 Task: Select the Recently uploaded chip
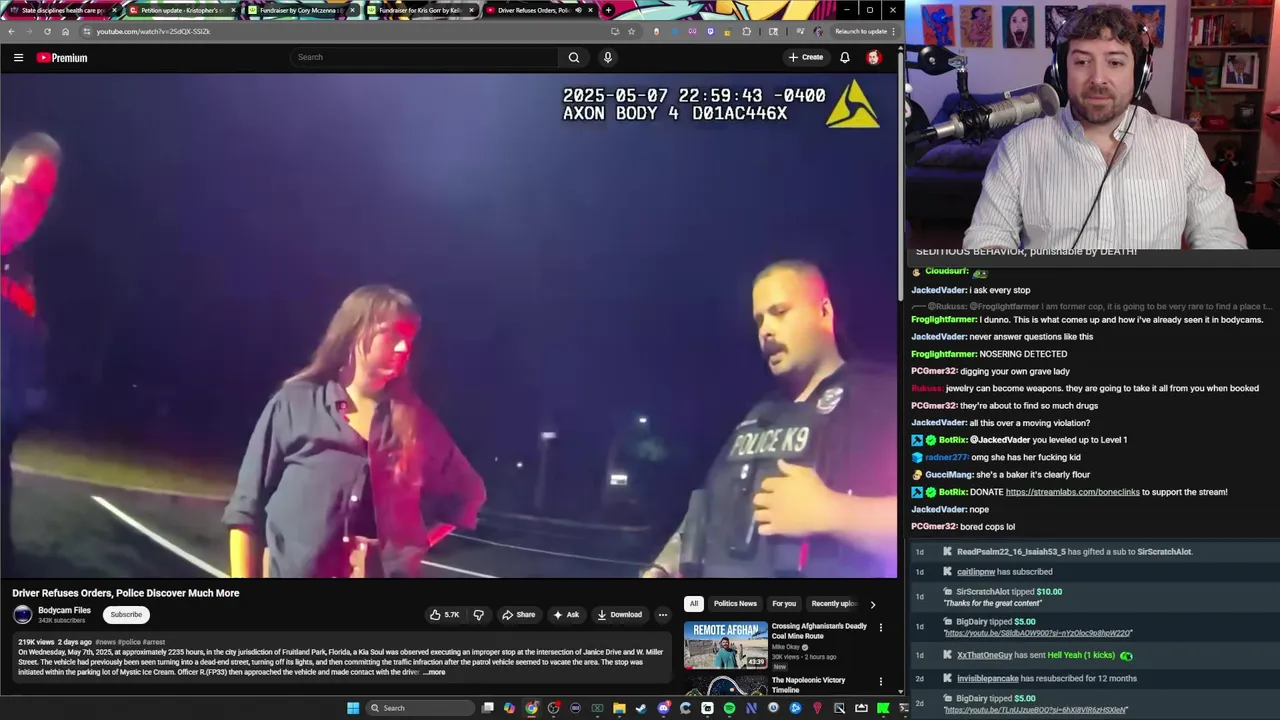pyautogui.click(x=833, y=603)
